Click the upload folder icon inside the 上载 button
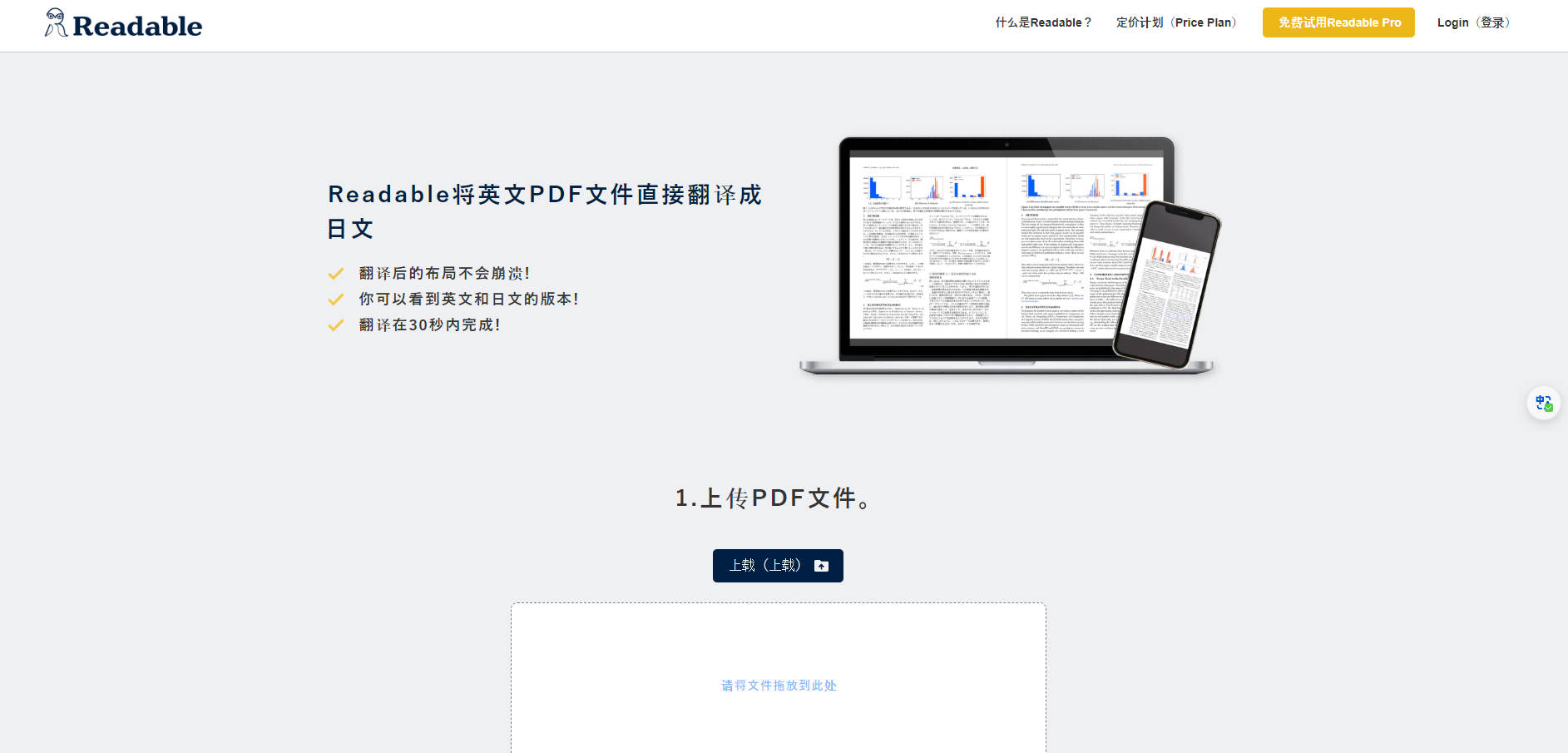 point(822,566)
